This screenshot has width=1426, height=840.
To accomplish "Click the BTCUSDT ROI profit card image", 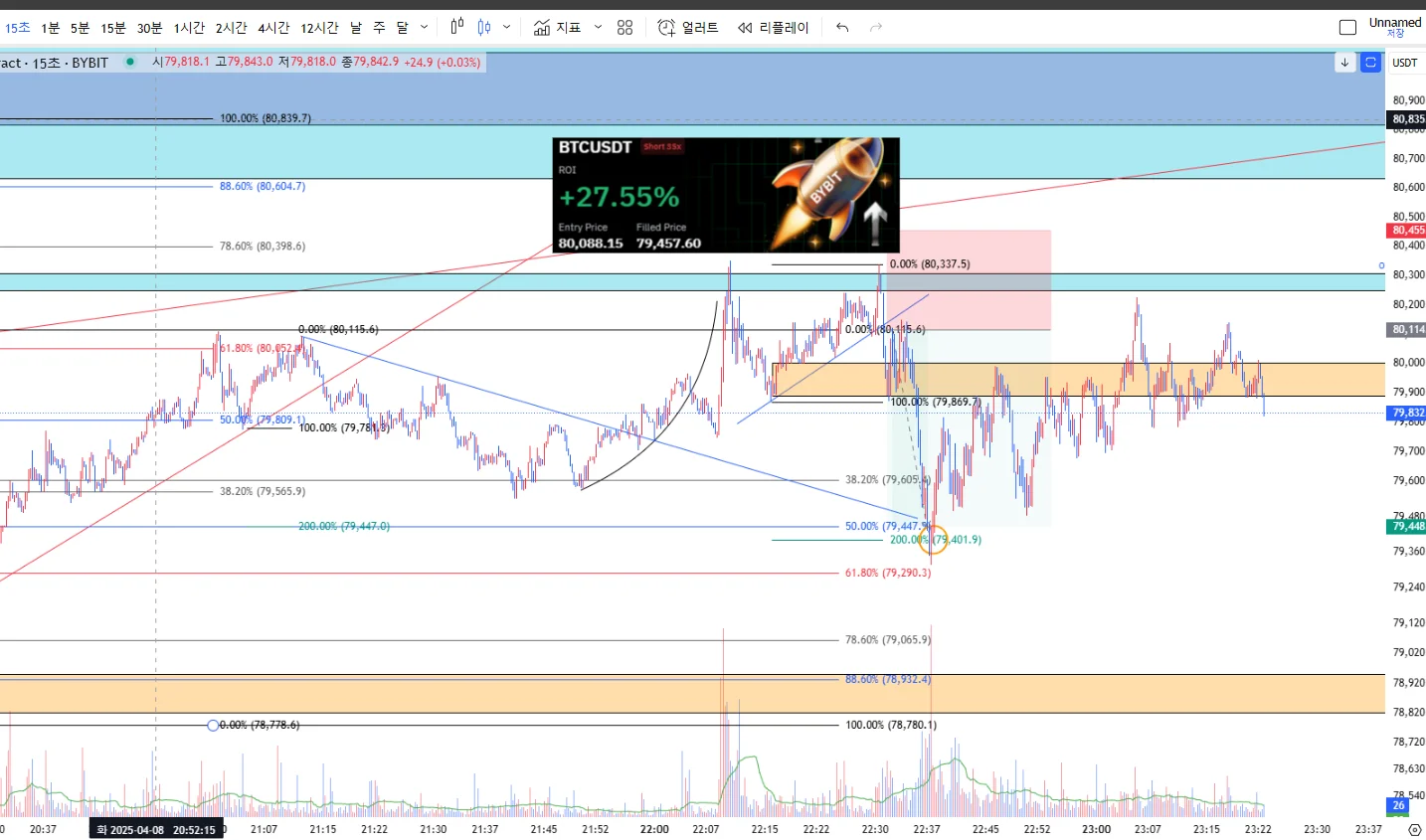I will [x=726, y=195].
